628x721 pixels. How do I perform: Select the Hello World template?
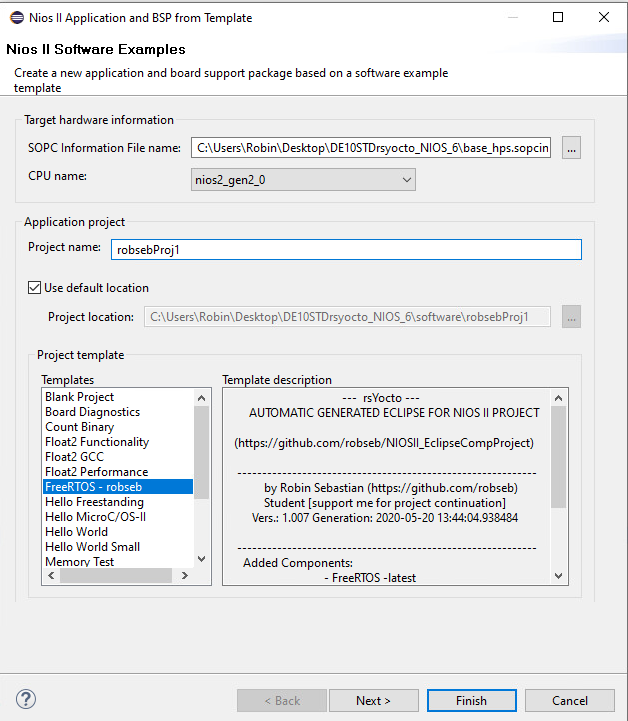tap(76, 532)
